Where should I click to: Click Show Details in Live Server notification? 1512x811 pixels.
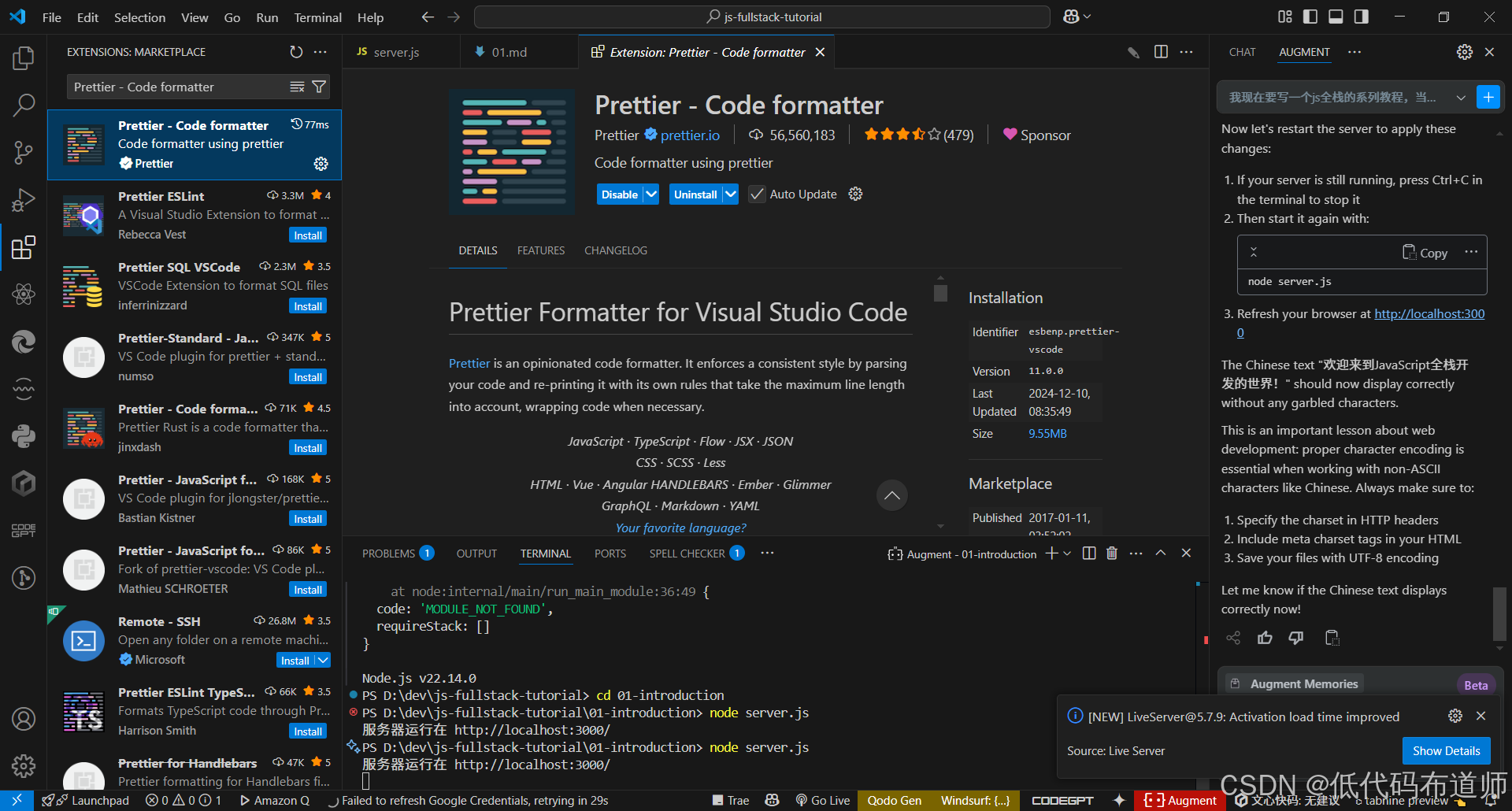click(x=1446, y=751)
